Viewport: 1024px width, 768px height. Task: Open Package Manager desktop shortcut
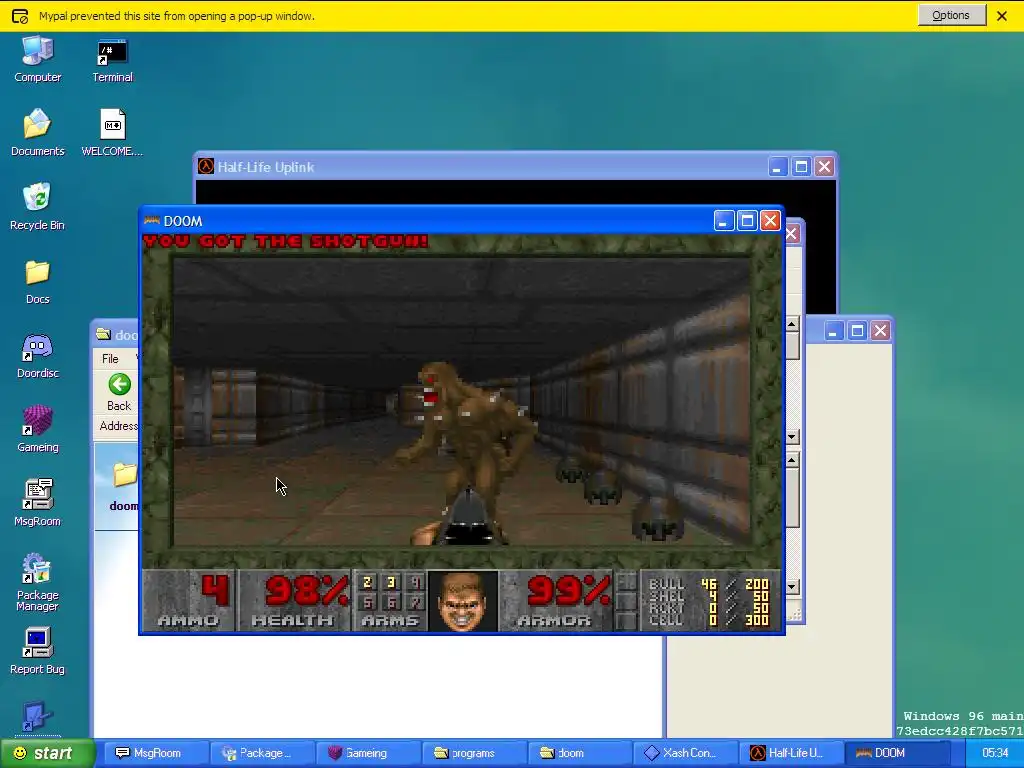coord(37,583)
